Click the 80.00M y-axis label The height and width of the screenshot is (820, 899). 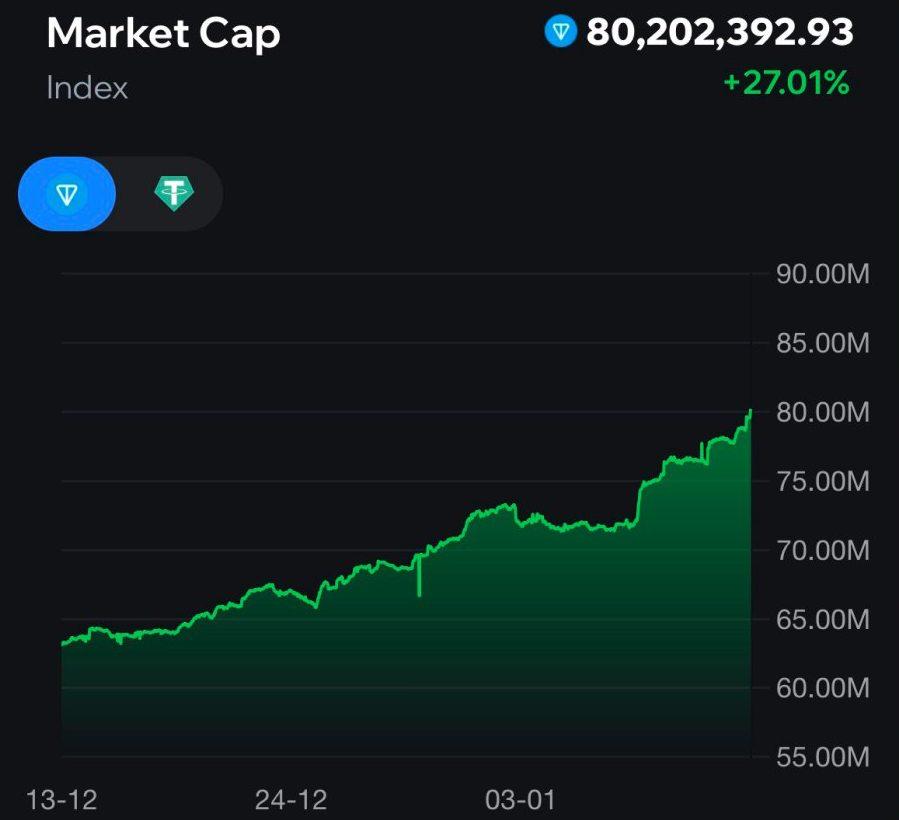(823, 412)
